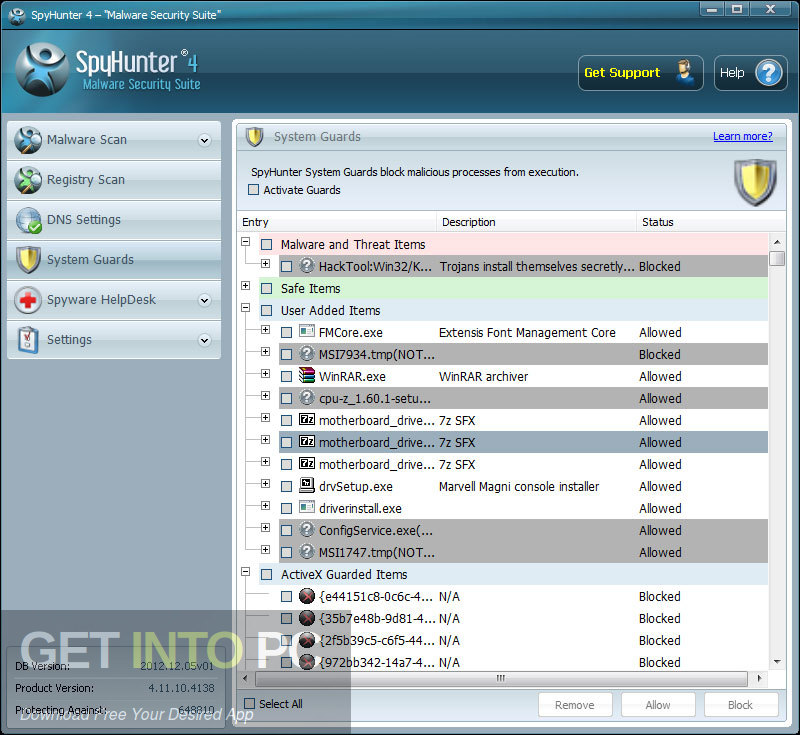Click the Entry column header

tap(337, 222)
